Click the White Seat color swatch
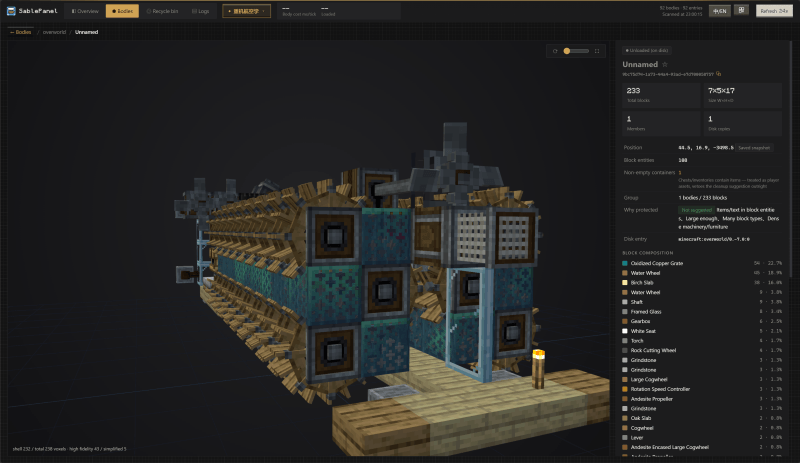This screenshot has height=463, width=800. coord(624,331)
